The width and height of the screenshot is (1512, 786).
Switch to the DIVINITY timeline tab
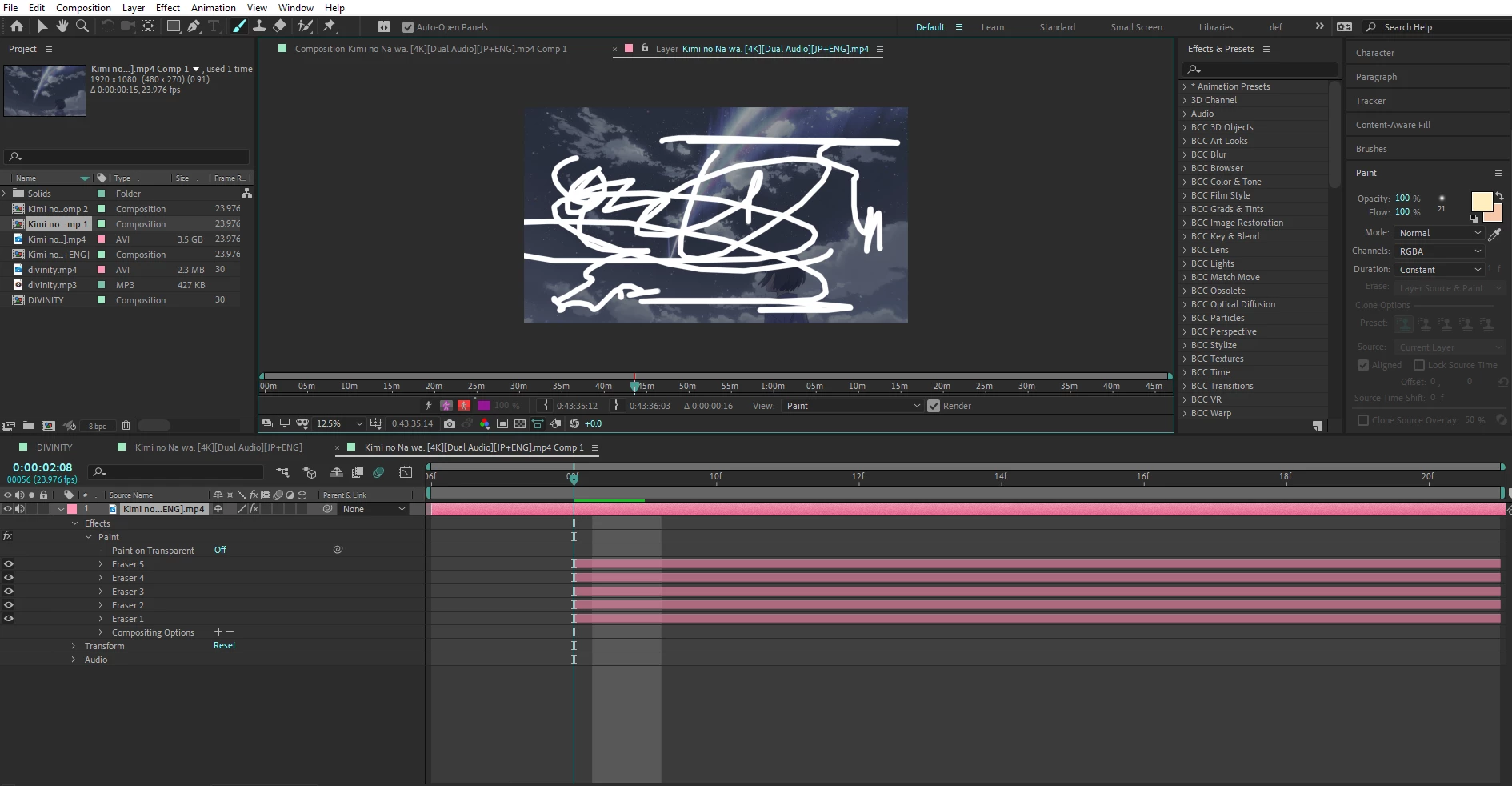(x=54, y=447)
